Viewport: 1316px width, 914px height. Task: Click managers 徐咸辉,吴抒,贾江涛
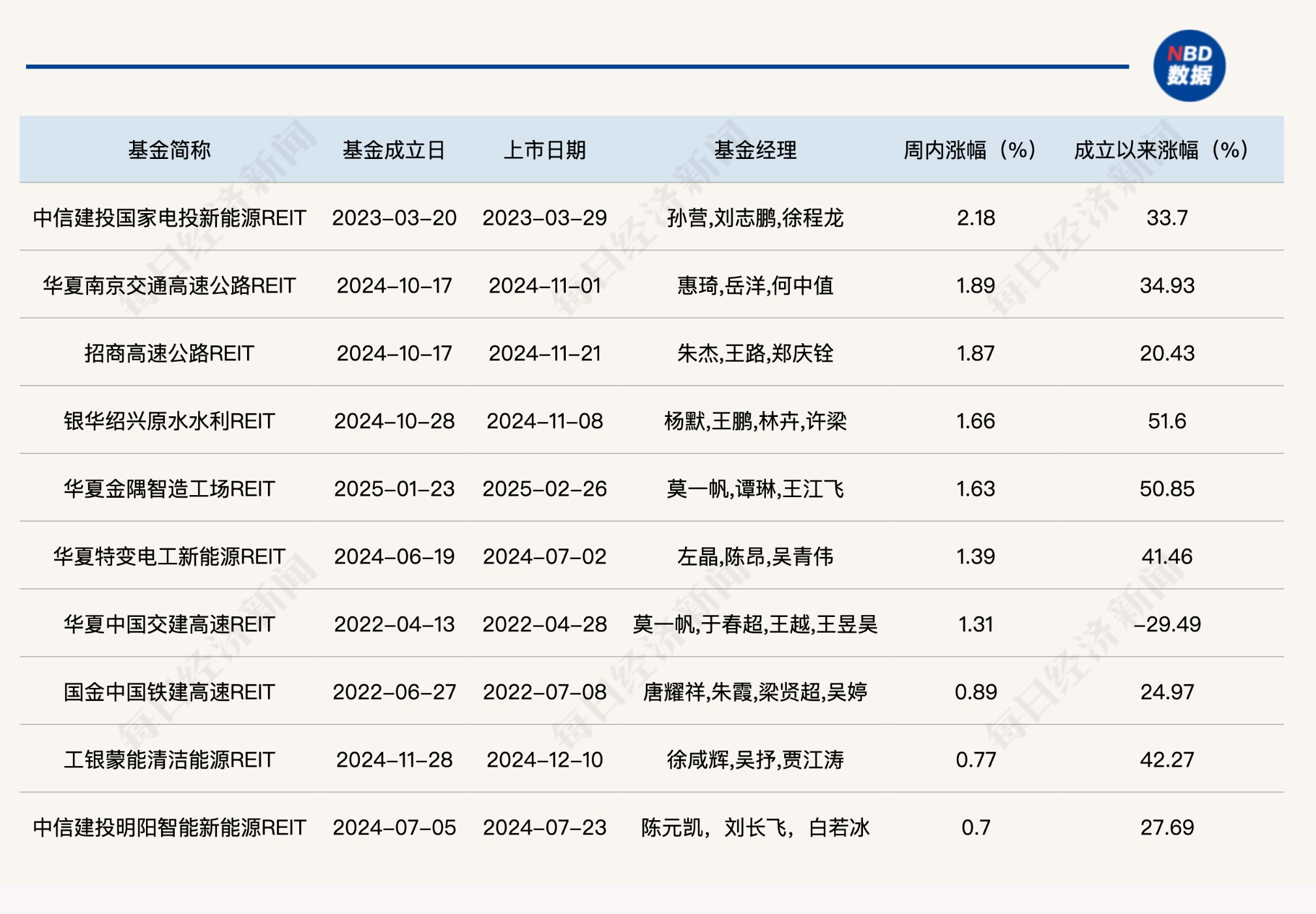click(x=755, y=760)
